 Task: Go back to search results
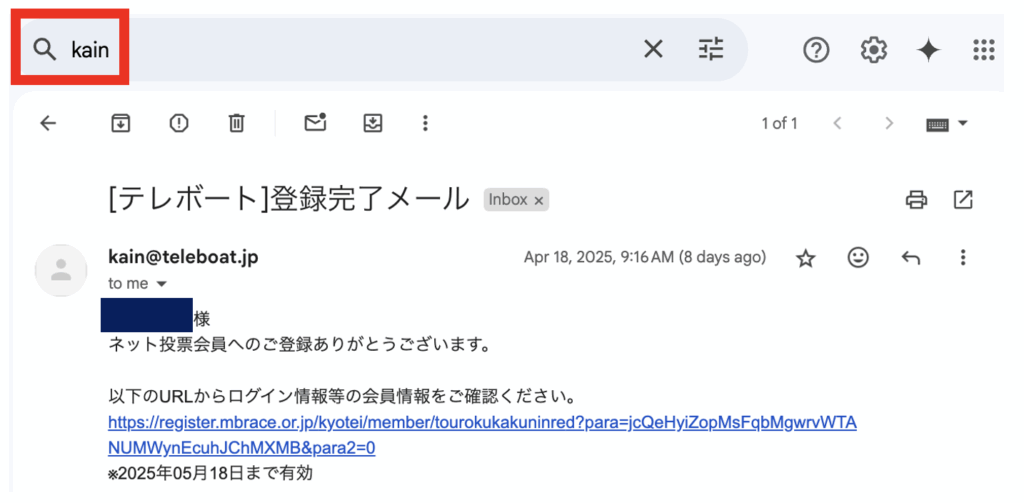pos(48,123)
